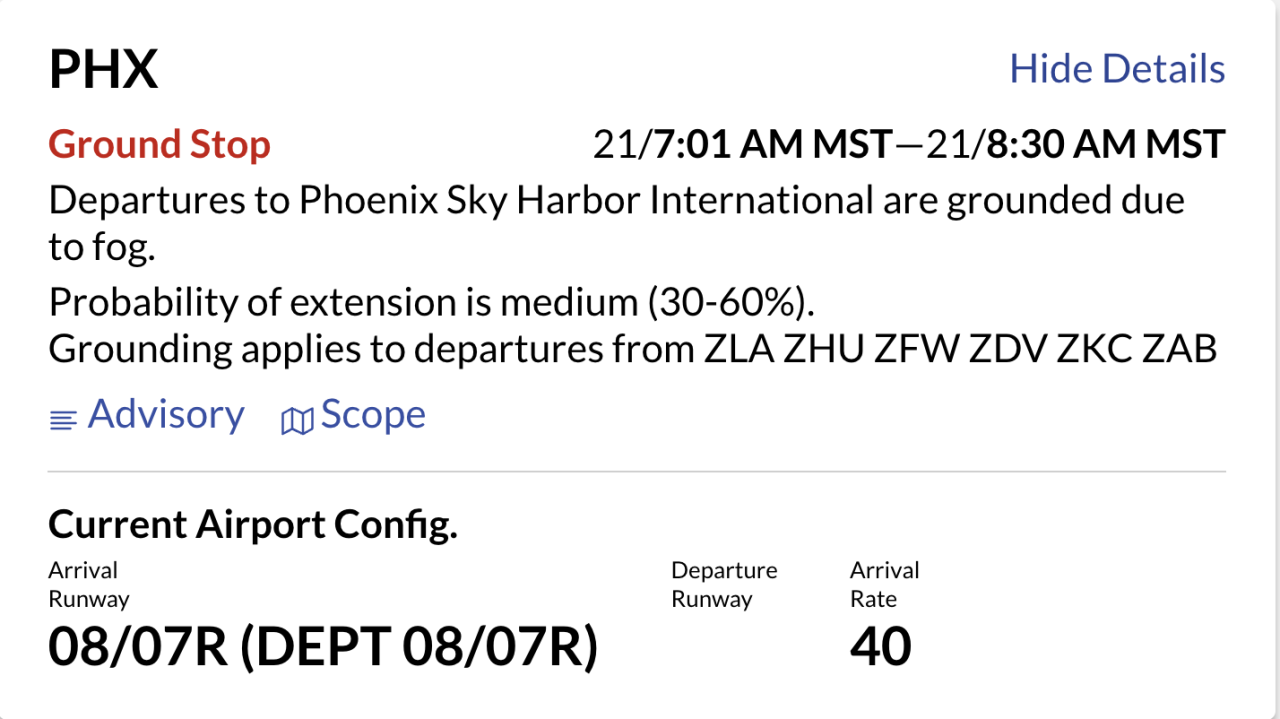
Task: Open the Advisory for the PHX ground stop
Action: [166, 414]
